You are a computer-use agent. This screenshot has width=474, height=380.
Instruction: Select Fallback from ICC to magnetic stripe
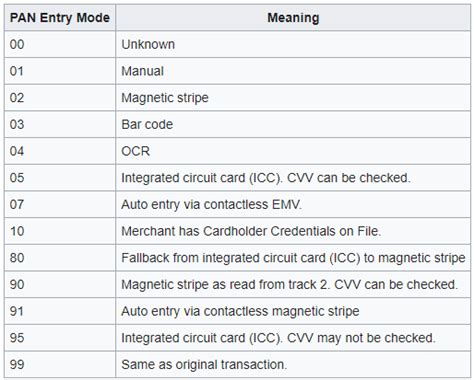[293, 258]
